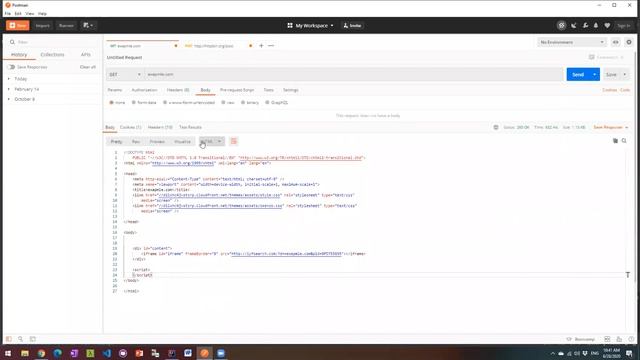Switch to the APIs sidebar tab
The image size is (640, 360).
(x=86, y=55)
